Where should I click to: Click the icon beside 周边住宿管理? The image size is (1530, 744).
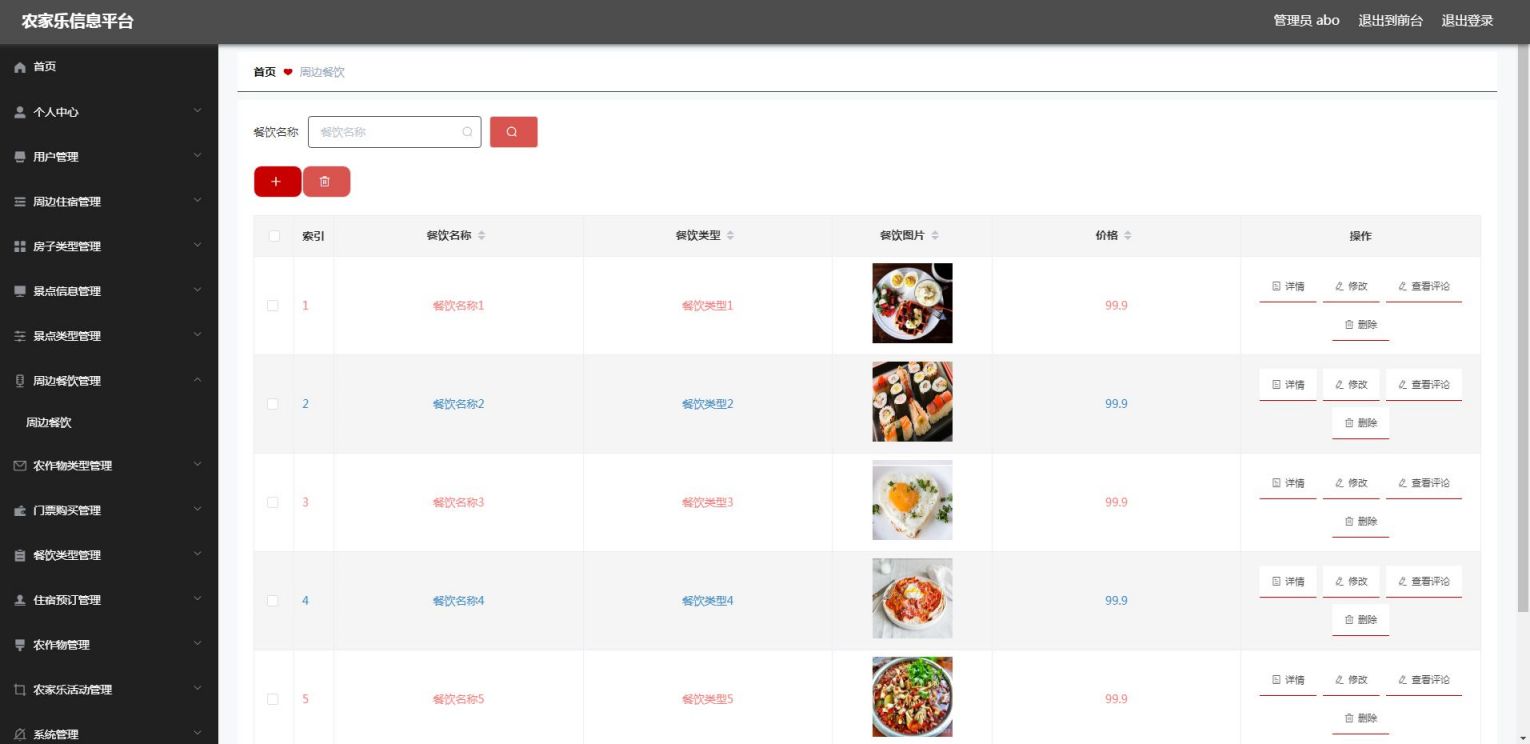point(20,202)
